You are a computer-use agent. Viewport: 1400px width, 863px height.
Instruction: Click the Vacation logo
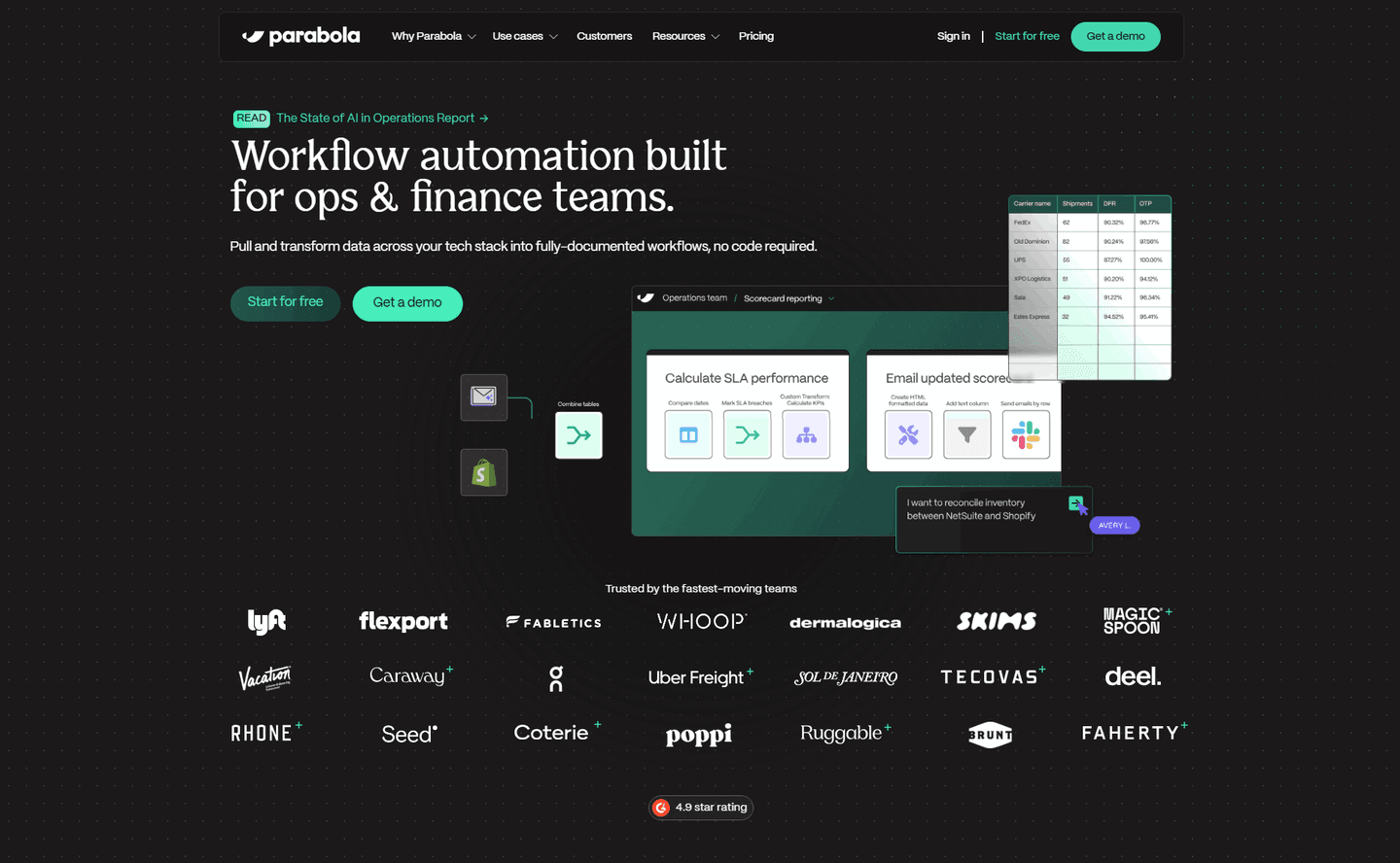(x=265, y=677)
